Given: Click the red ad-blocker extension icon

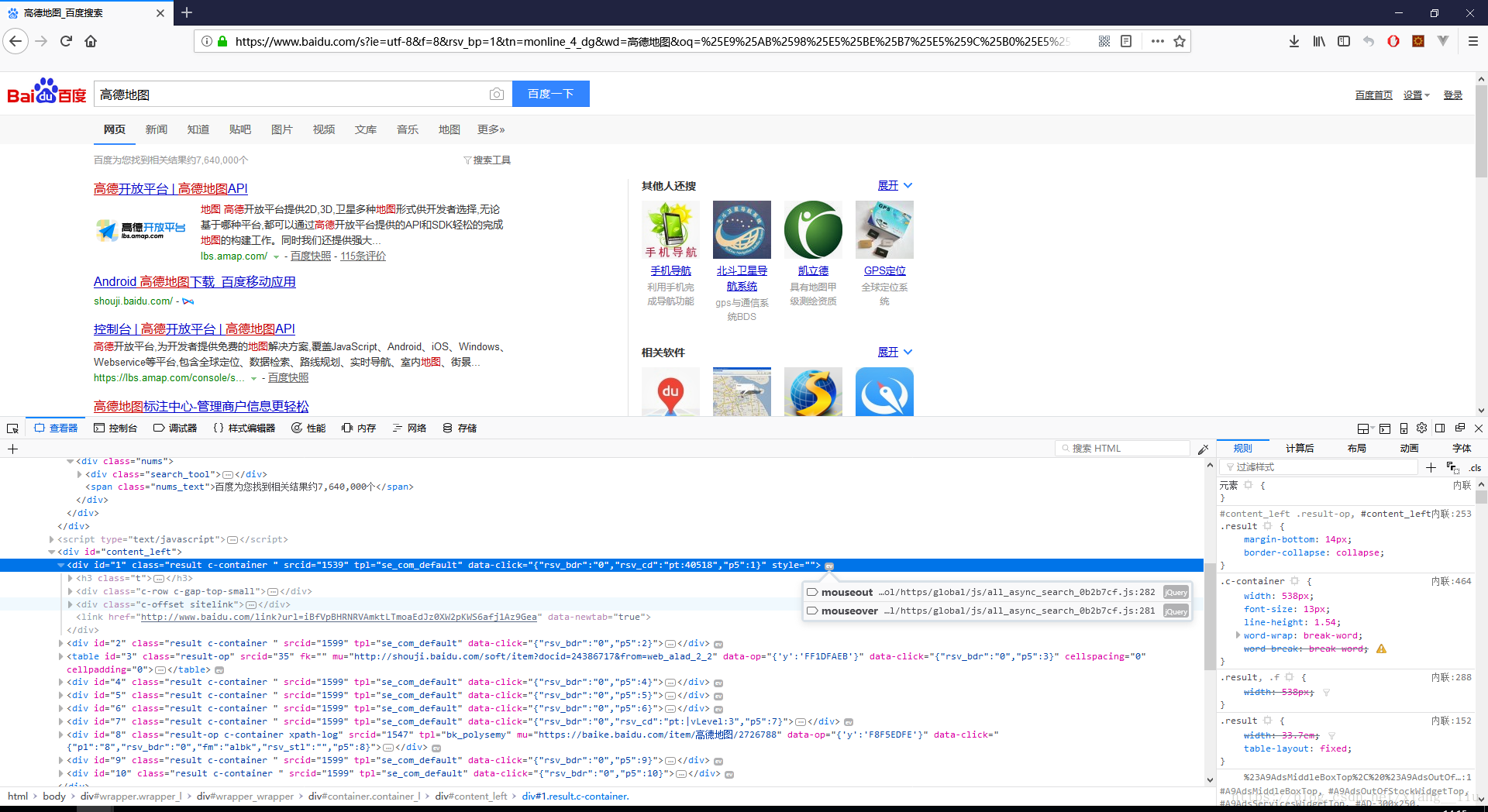Looking at the screenshot, I should click(x=1393, y=41).
